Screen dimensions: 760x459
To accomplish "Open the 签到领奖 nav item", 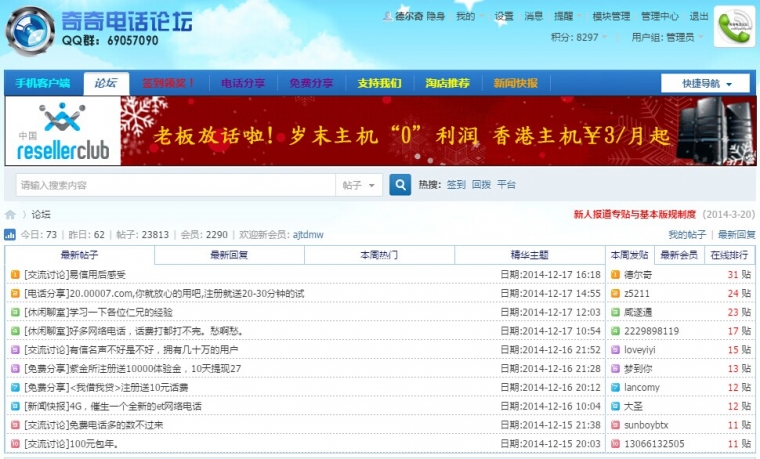I will pos(168,83).
